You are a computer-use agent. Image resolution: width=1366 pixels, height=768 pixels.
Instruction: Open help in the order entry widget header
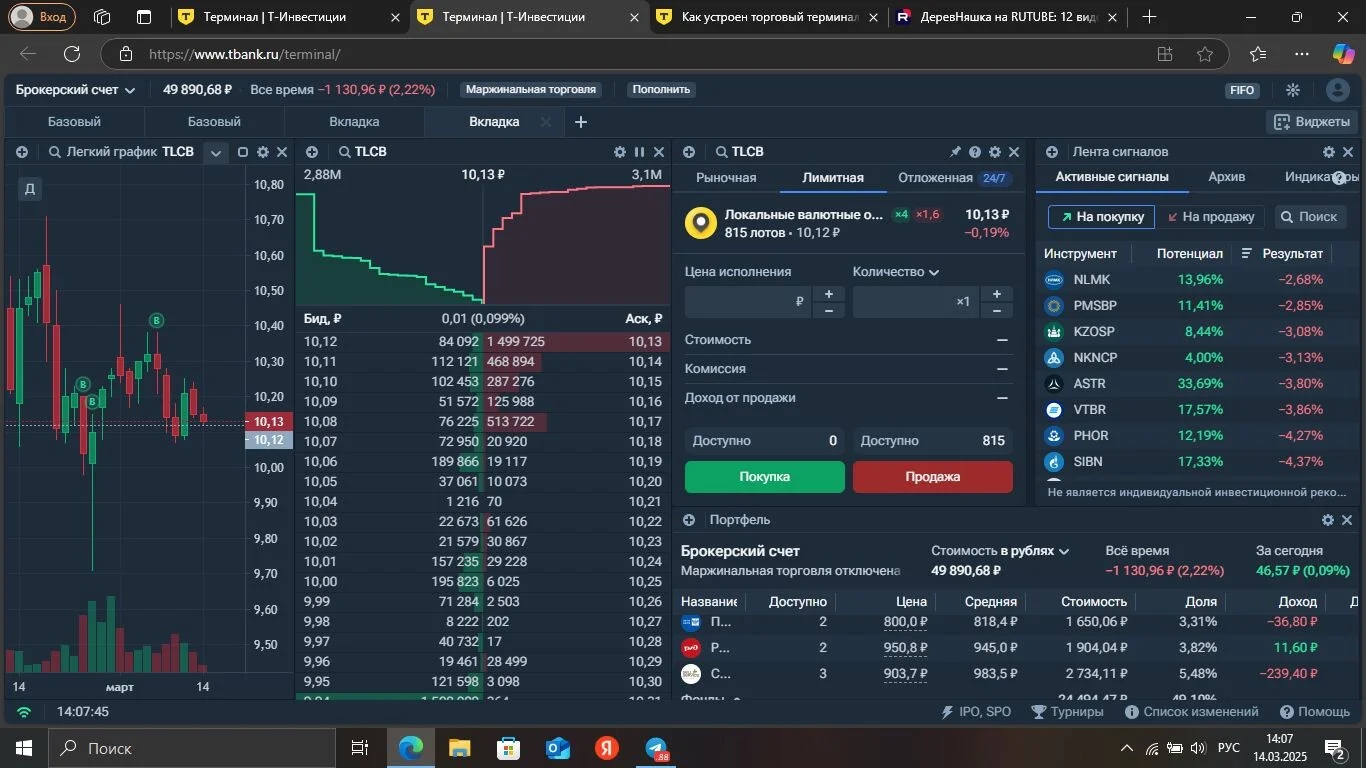point(975,152)
